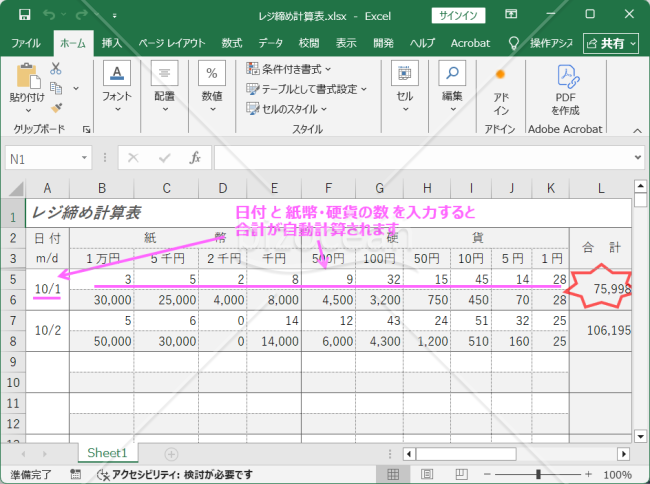Select the cell showing 10/2
The width and height of the screenshot is (650, 484).
[x=48, y=331]
